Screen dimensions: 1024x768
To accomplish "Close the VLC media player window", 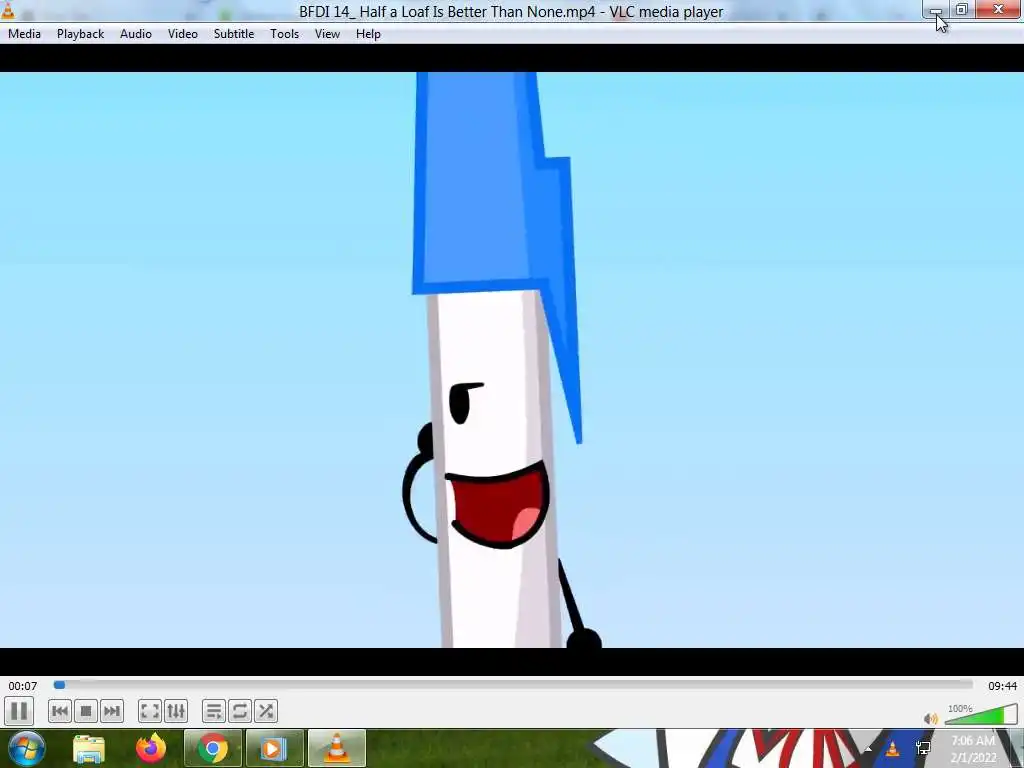I will click(999, 10).
